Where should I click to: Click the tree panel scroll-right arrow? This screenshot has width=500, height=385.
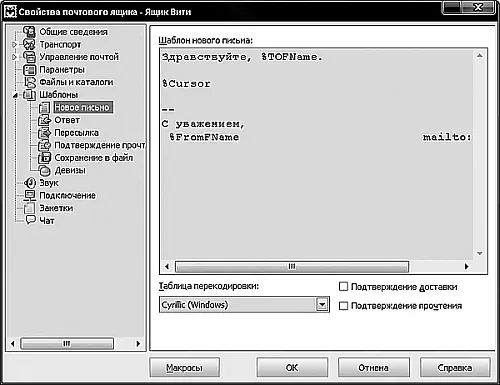[138, 343]
